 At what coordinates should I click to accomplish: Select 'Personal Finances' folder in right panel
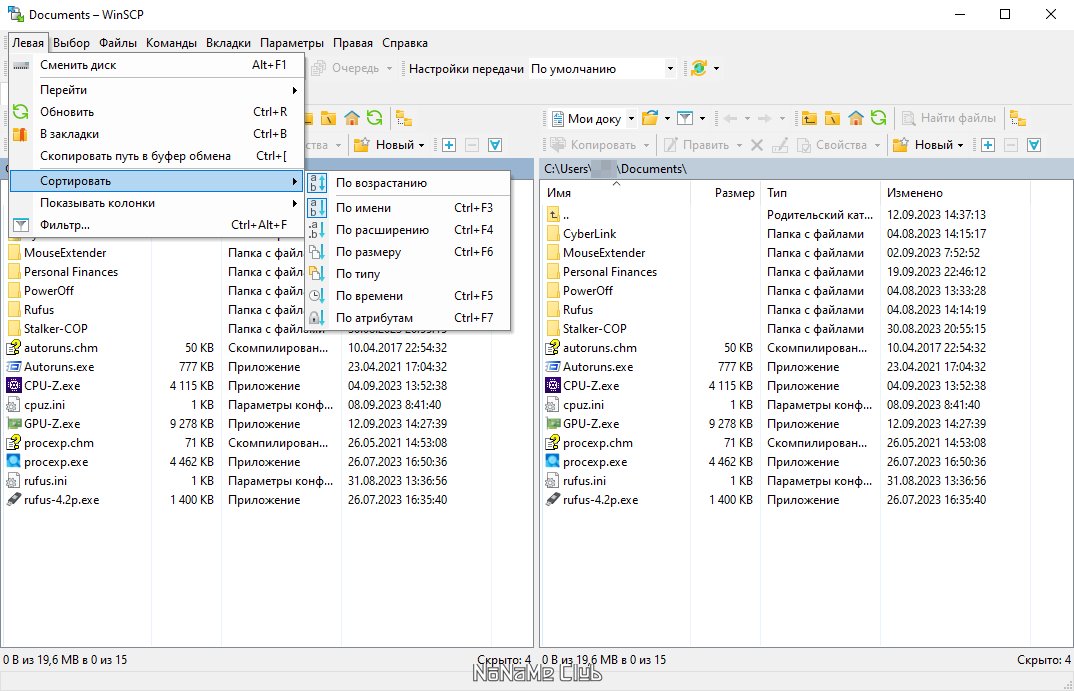(x=610, y=272)
